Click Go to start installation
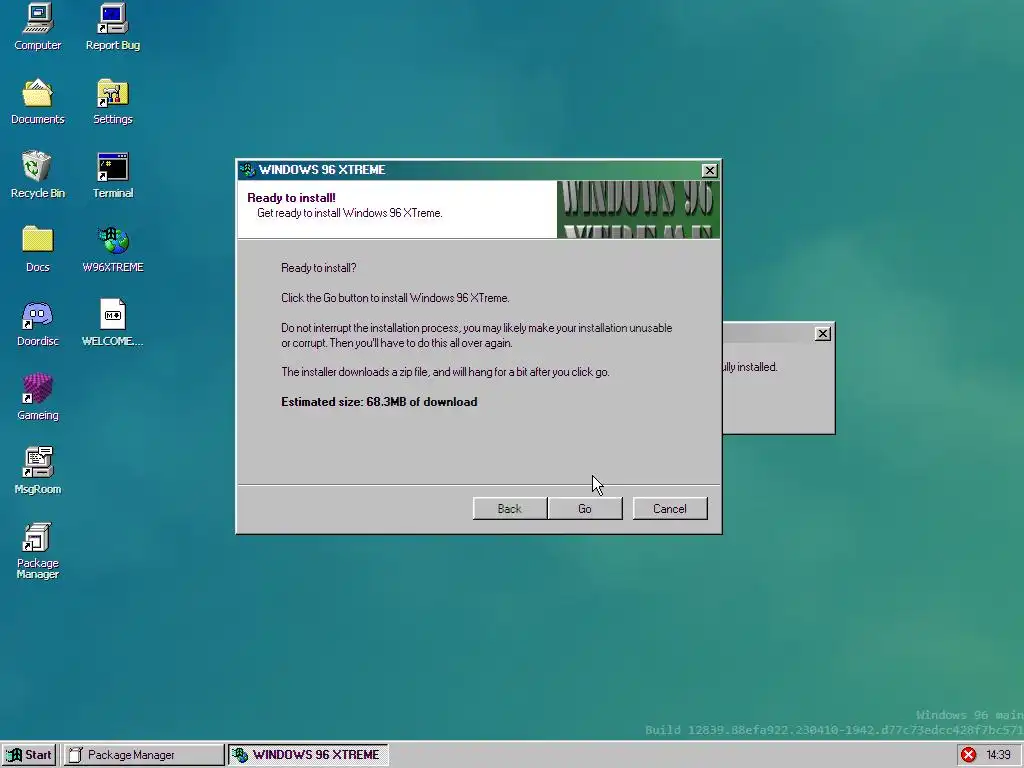The image size is (1024, 768). (x=585, y=509)
